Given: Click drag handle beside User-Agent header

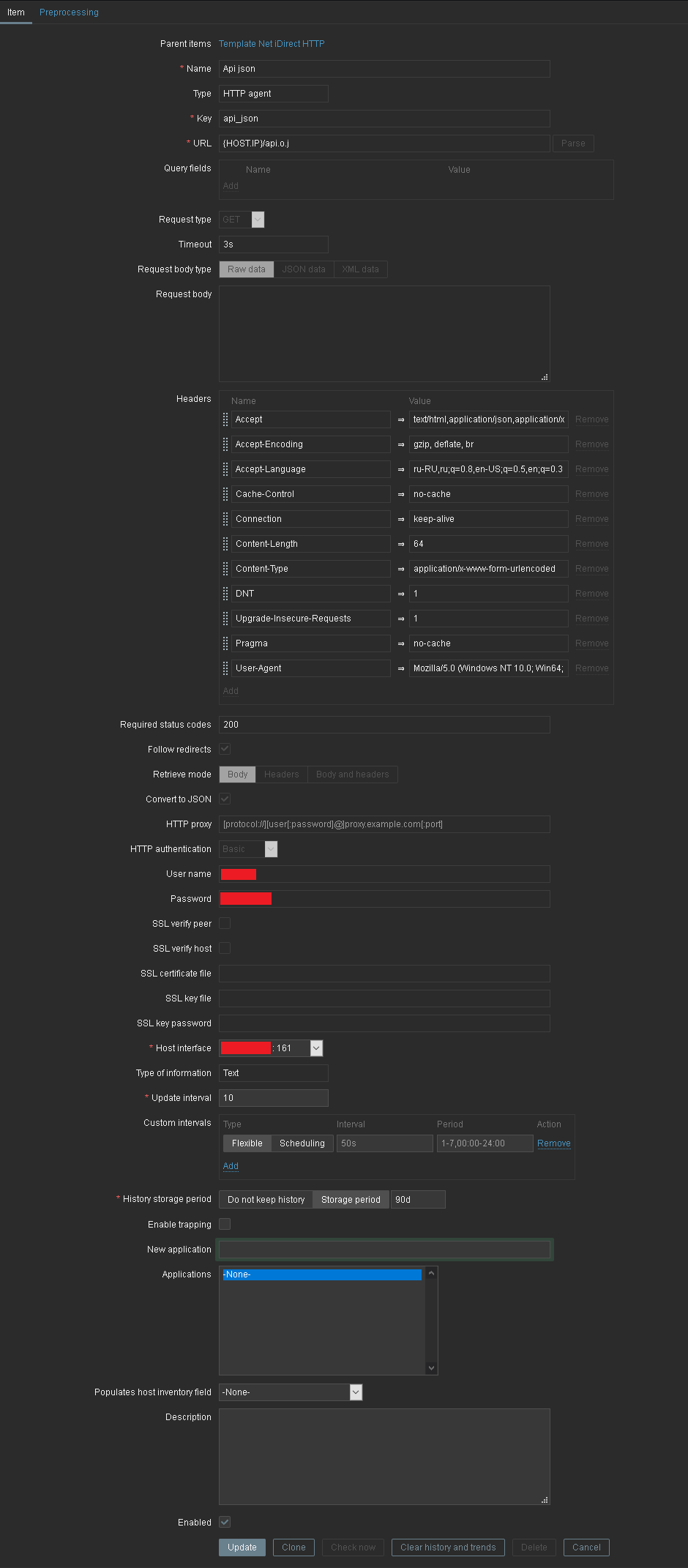Looking at the screenshot, I should (225, 668).
